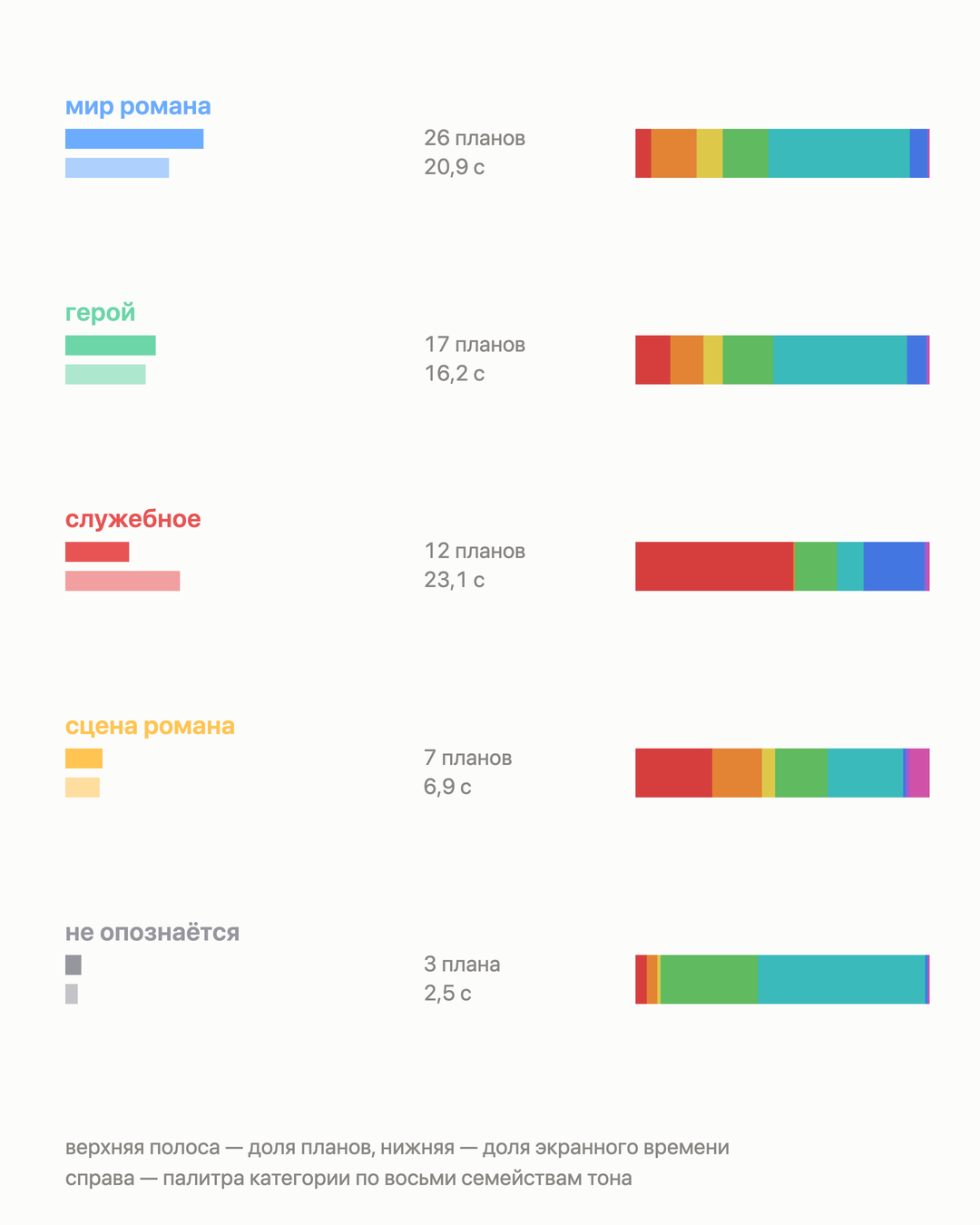This screenshot has height=1225, width=980.
Task: Select the «служебное» category label
Action: [x=133, y=519]
